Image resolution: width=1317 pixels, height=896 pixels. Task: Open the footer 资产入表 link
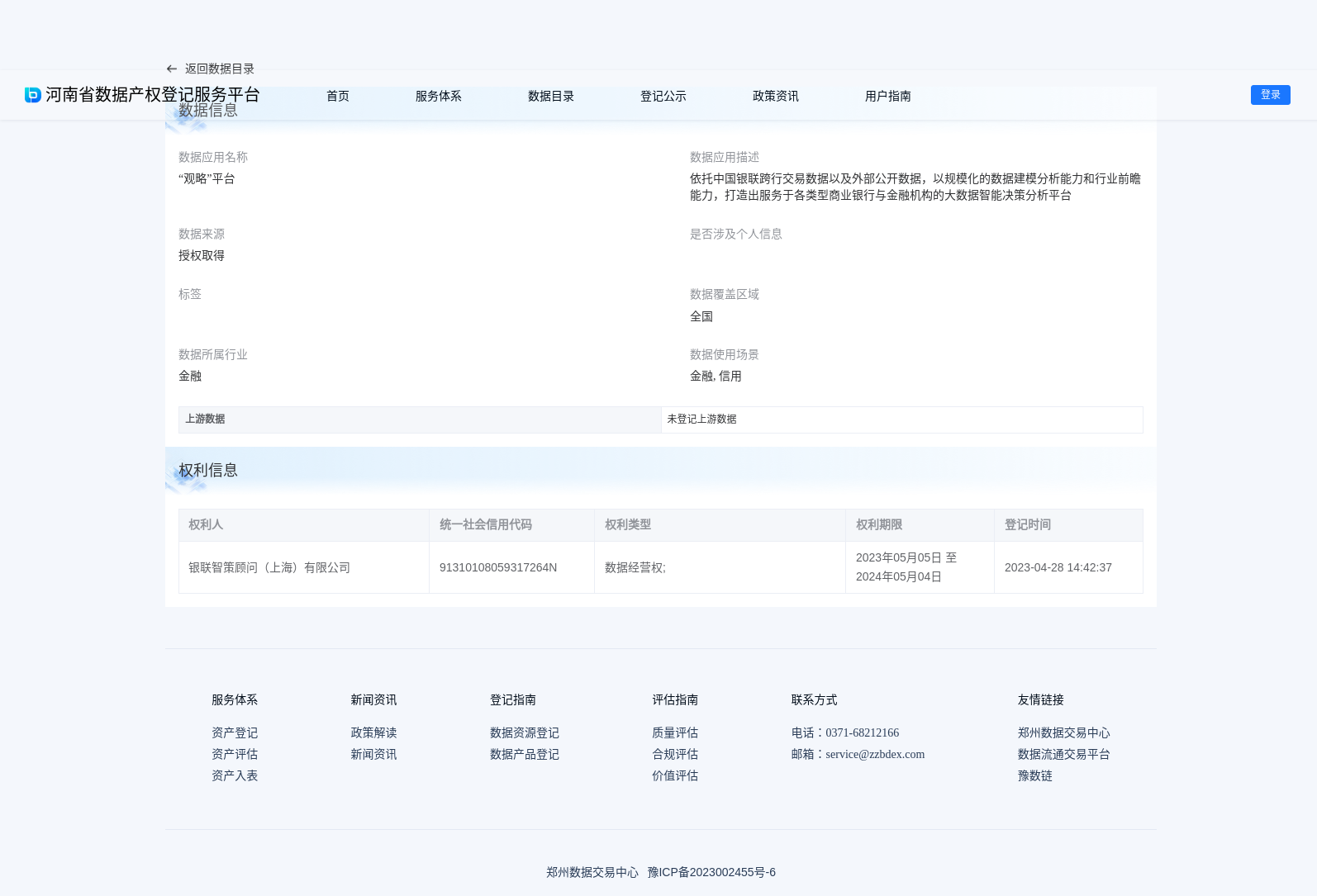pos(235,775)
